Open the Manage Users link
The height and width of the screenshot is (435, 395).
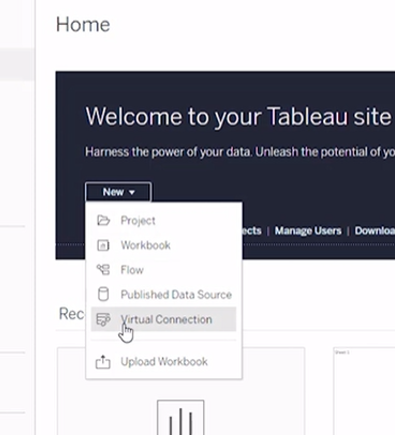coord(308,231)
